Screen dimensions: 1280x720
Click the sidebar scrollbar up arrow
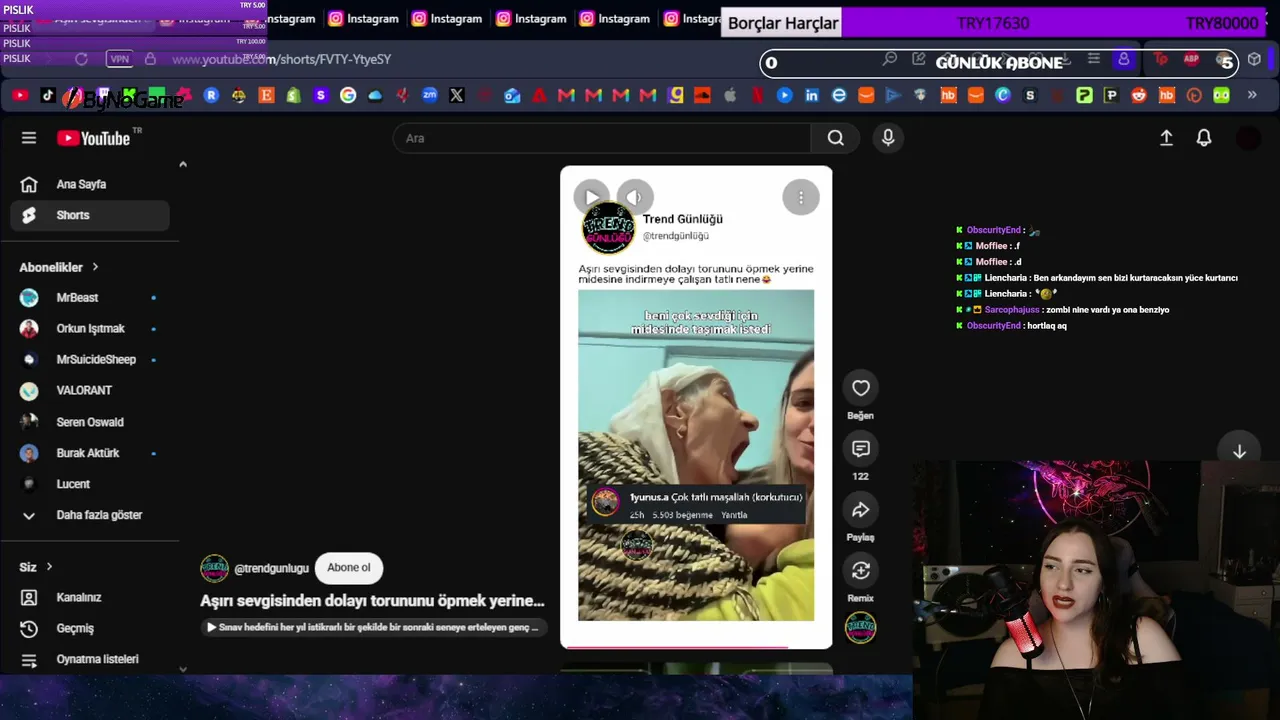coord(183,164)
